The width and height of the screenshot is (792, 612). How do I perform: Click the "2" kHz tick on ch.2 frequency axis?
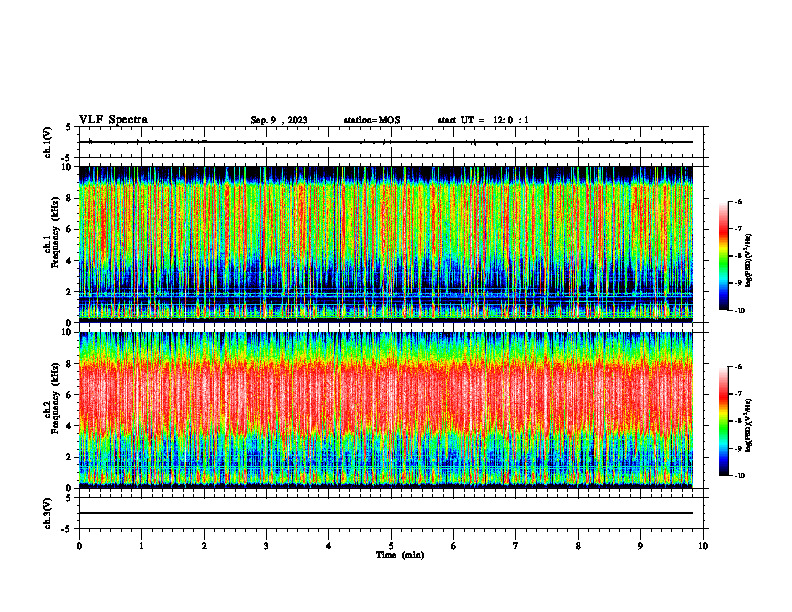70,457
